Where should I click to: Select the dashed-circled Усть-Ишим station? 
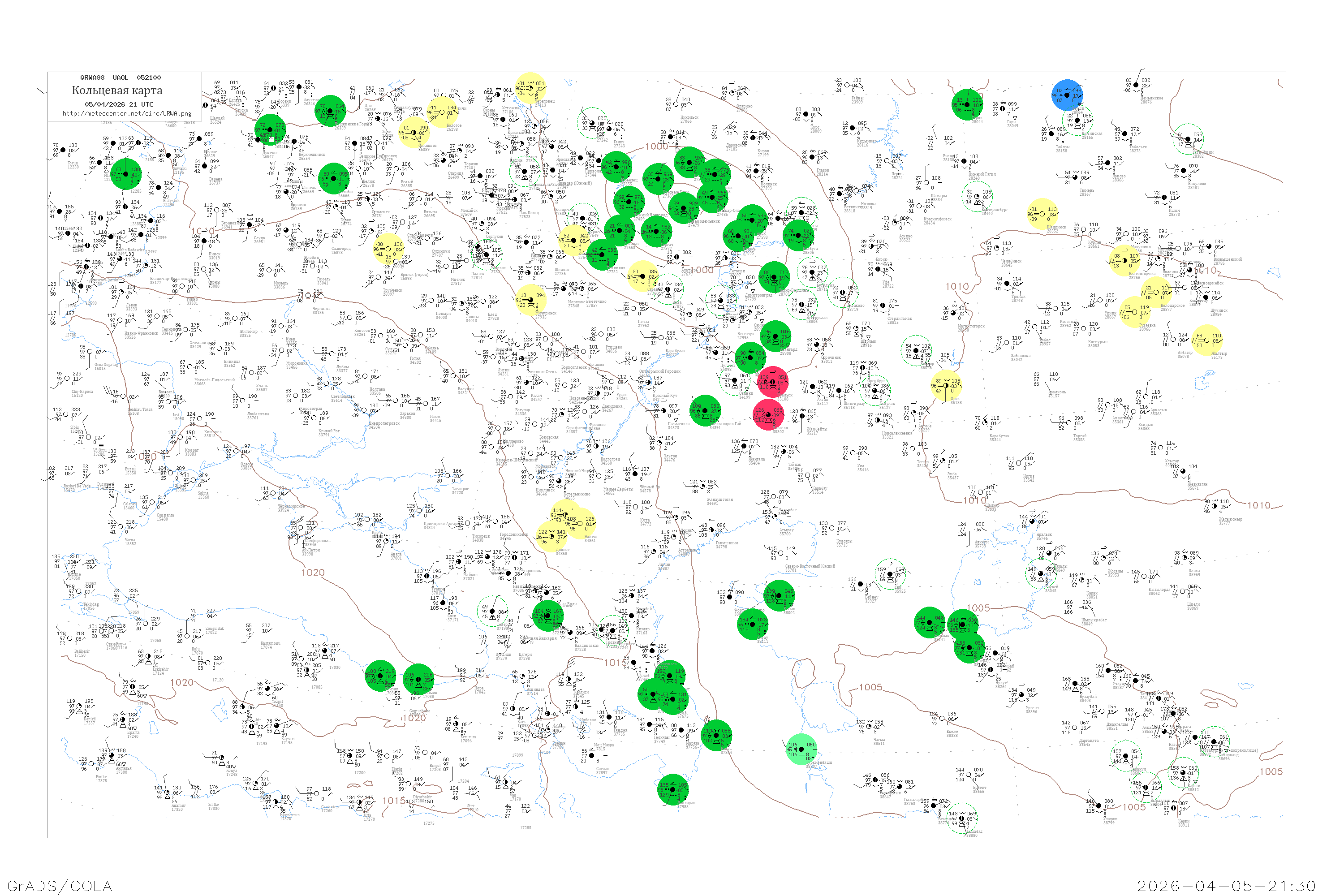tap(1188, 139)
